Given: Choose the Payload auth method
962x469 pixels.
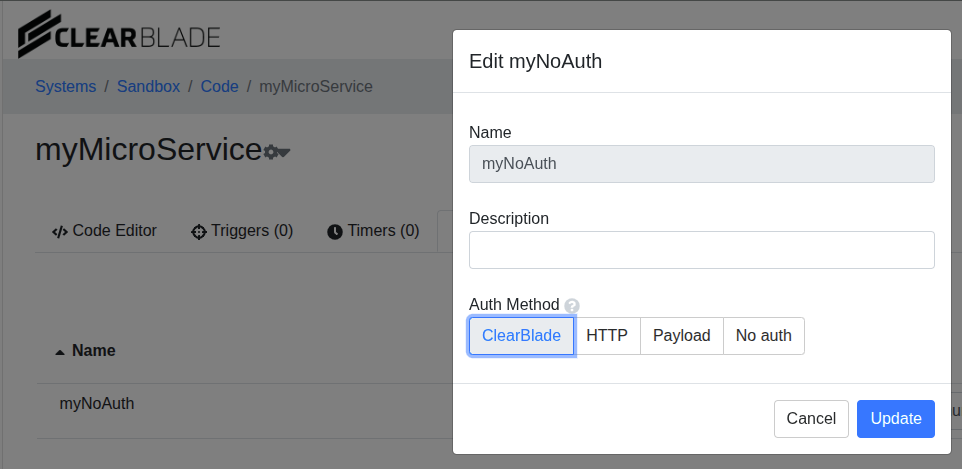Looking at the screenshot, I should click(x=681, y=336).
